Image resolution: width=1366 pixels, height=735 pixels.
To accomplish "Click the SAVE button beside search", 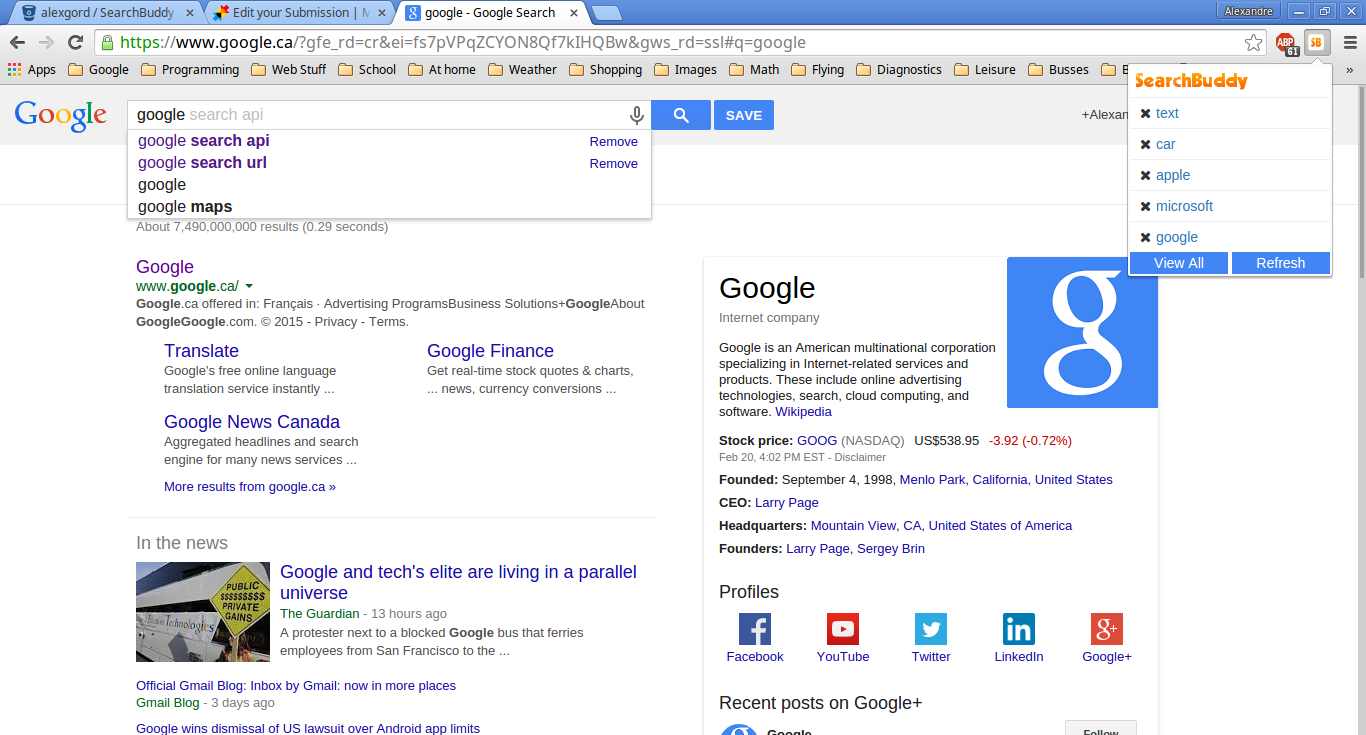I will coord(744,115).
